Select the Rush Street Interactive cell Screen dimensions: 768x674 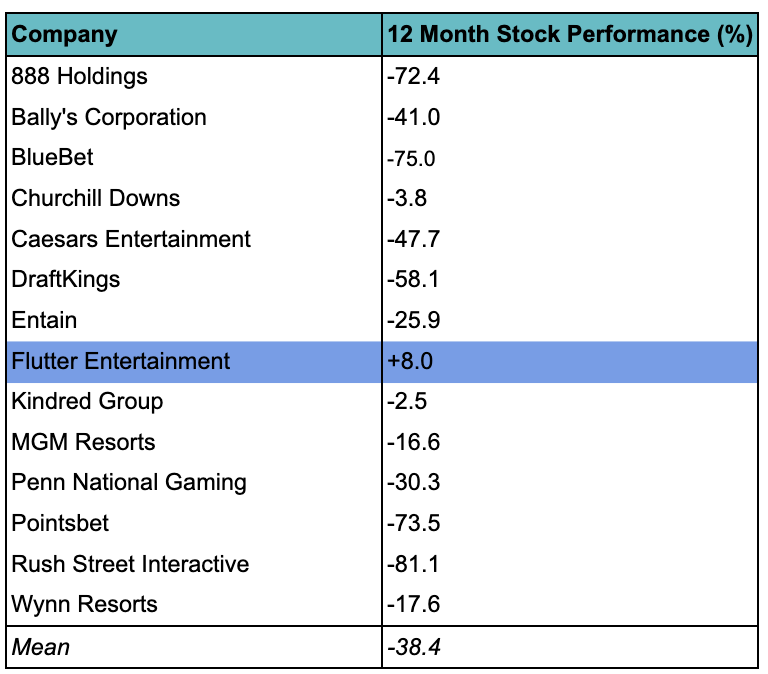coord(130,564)
